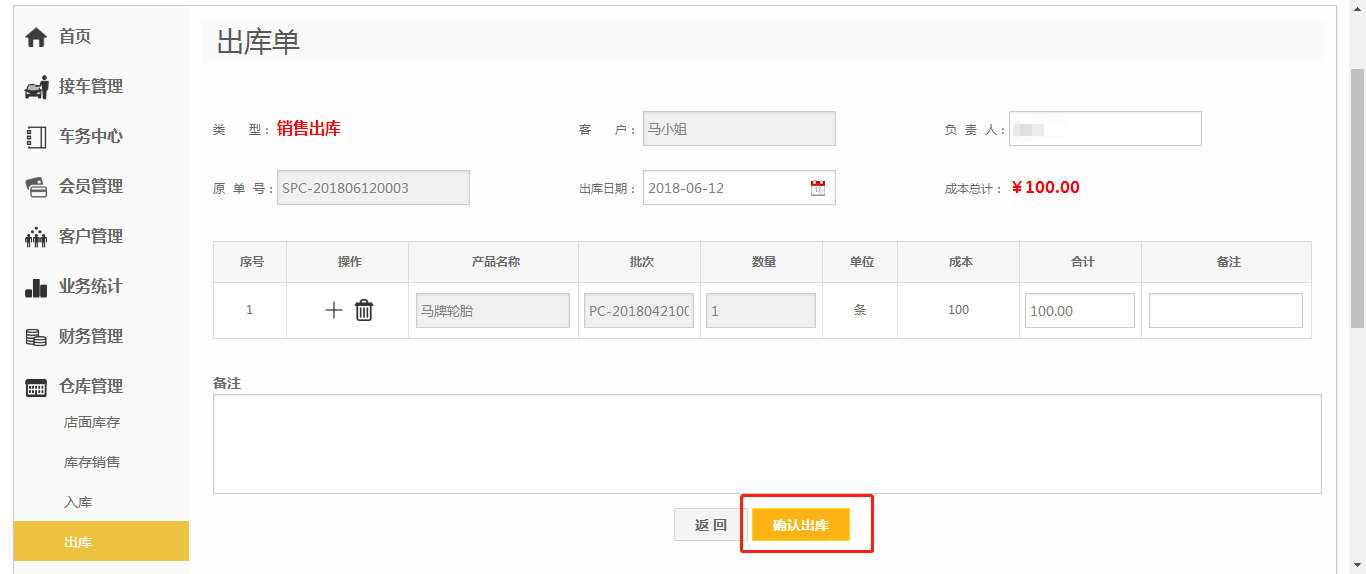Viewport: 1366px width, 574px height.
Task: Click the 首页 home icon
Action: click(x=36, y=37)
